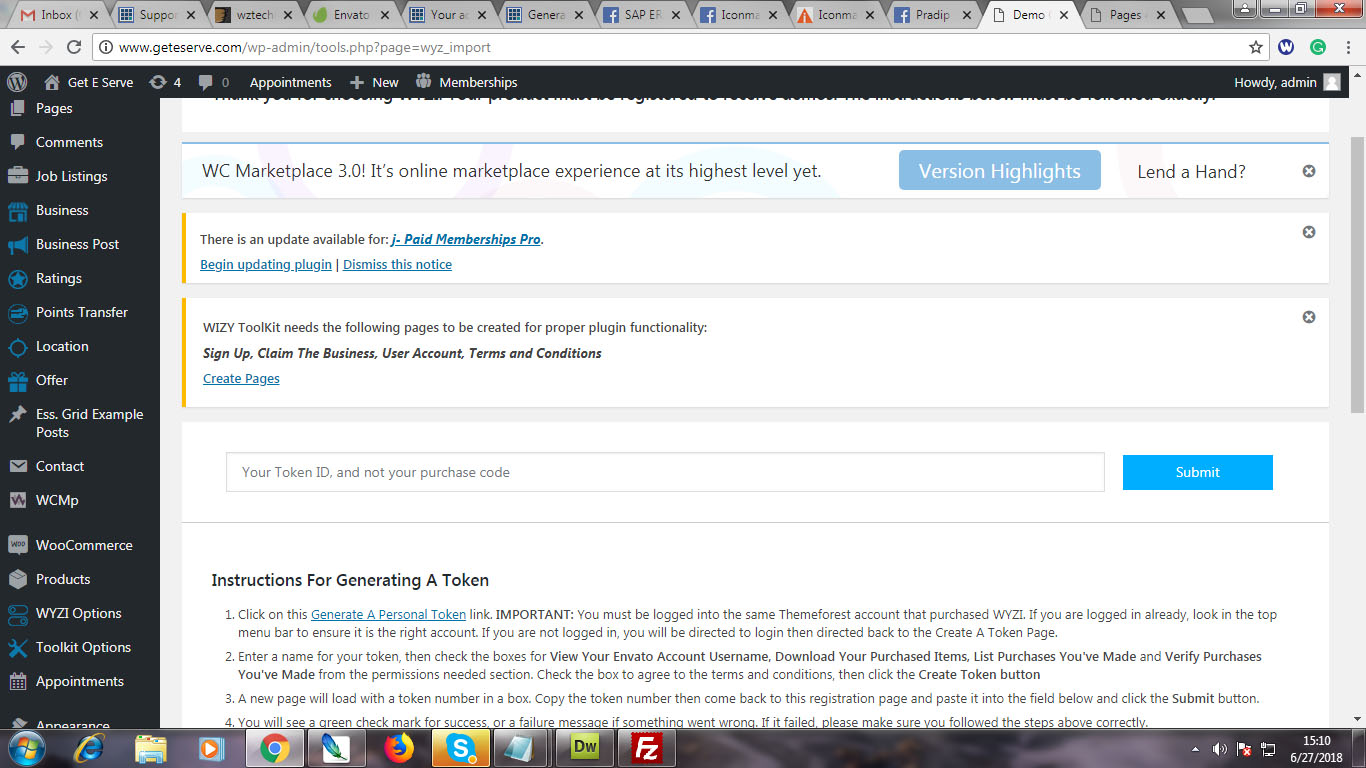Dismiss the WC Marketplace notice with its X
The image size is (1366, 768).
[x=1308, y=171]
